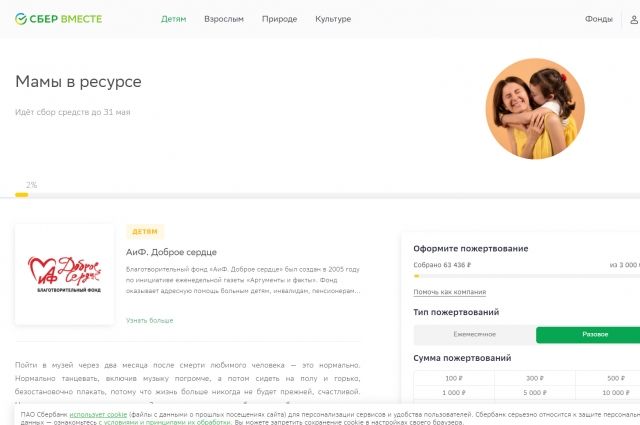This screenshot has height=425, width=640.
Task: Follow the Помочь как компания link
Action: (x=449, y=292)
